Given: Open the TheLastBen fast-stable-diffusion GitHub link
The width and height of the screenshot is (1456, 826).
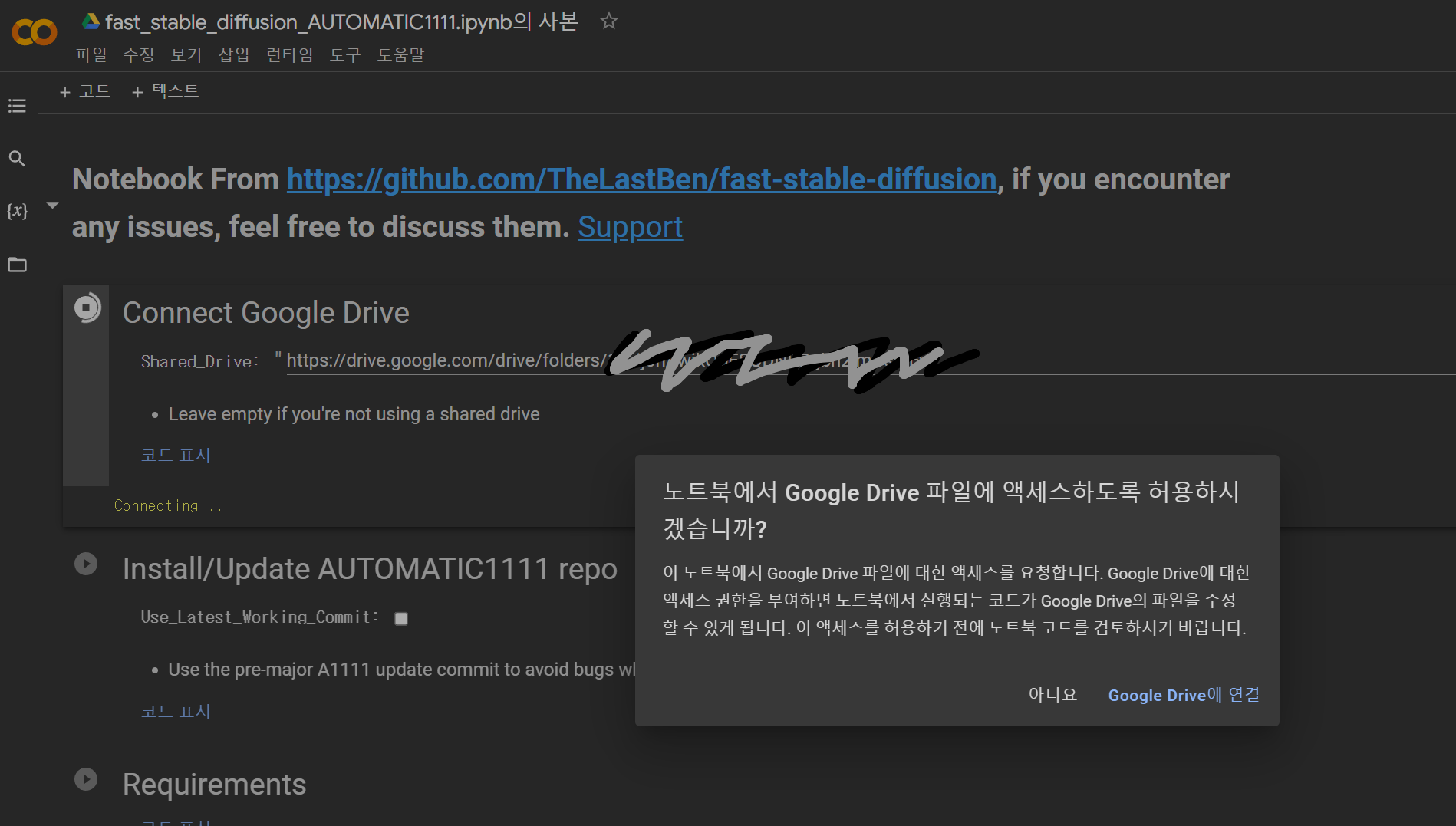Looking at the screenshot, I should pos(641,179).
